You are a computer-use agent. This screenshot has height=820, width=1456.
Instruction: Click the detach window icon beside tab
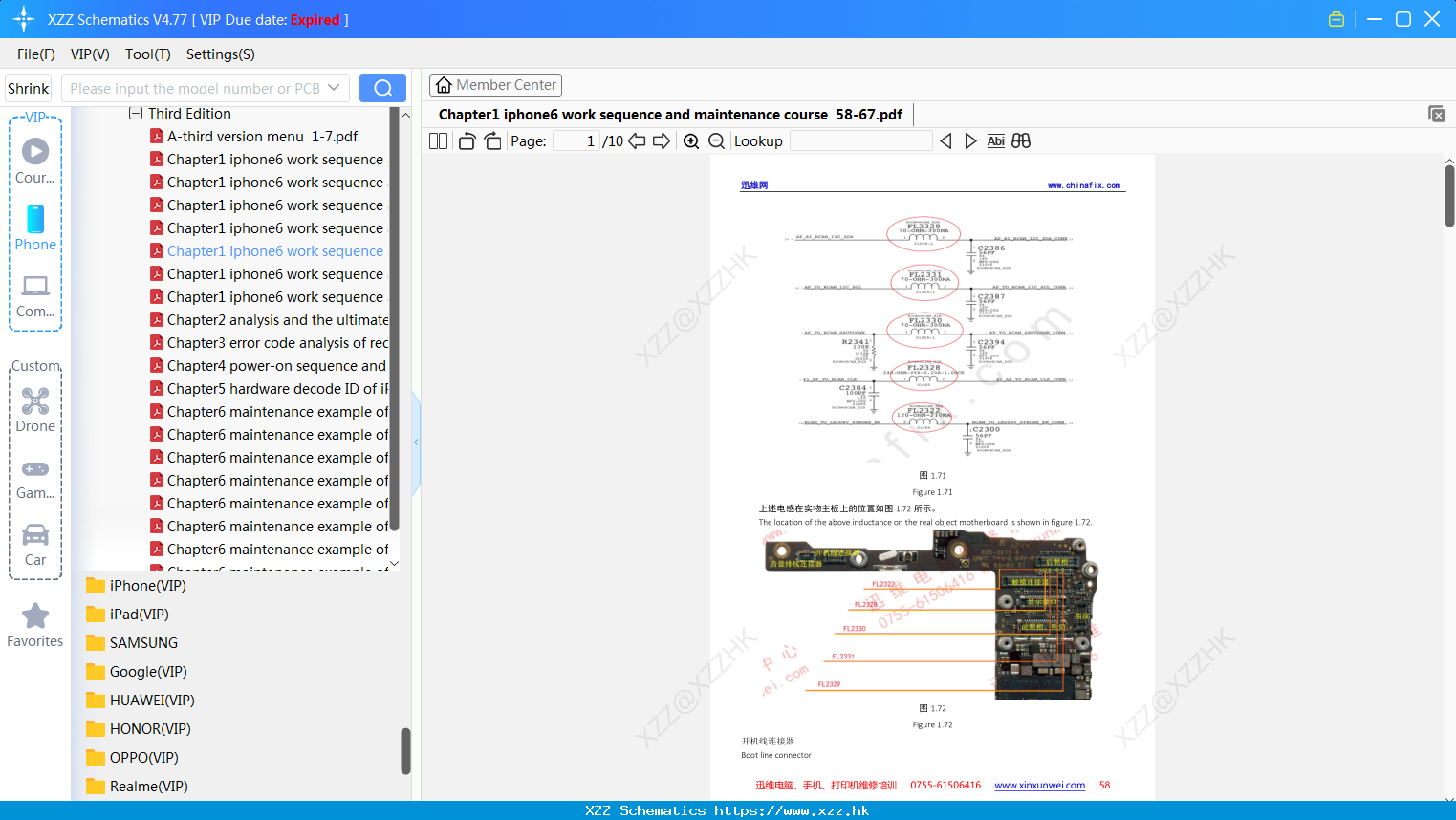1437,114
